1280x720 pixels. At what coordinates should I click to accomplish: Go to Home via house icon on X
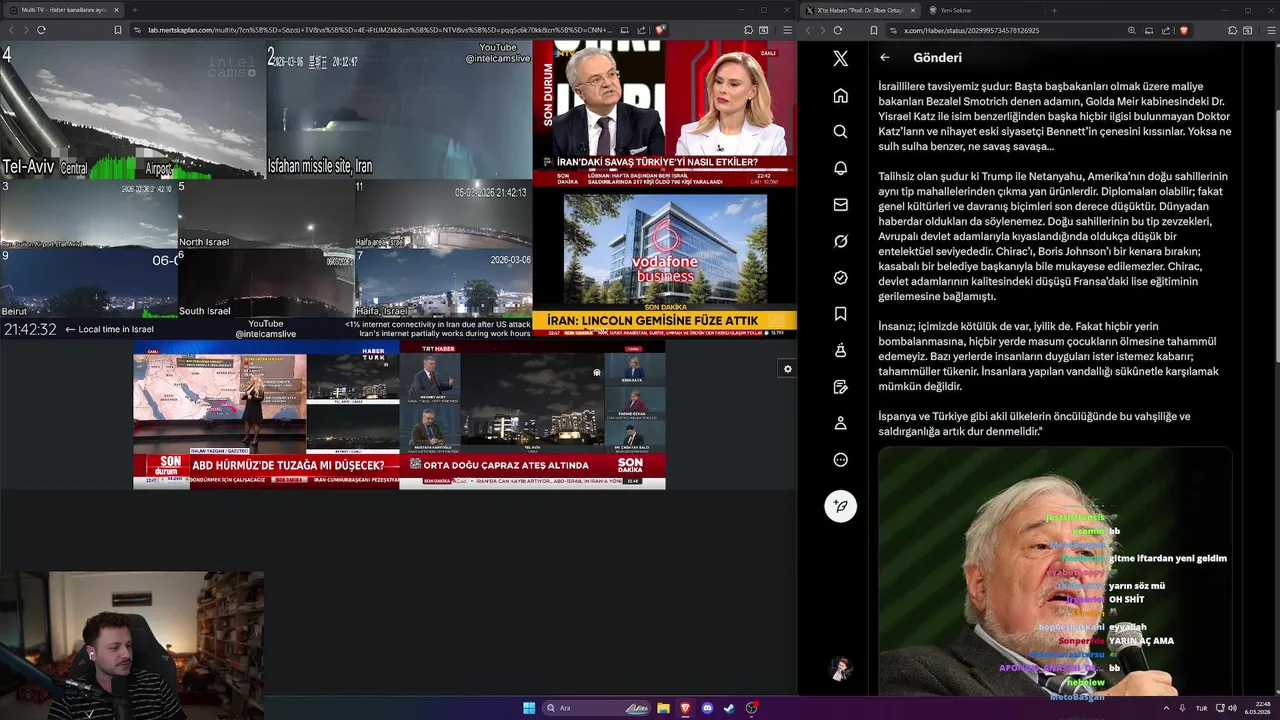point(840,96)
